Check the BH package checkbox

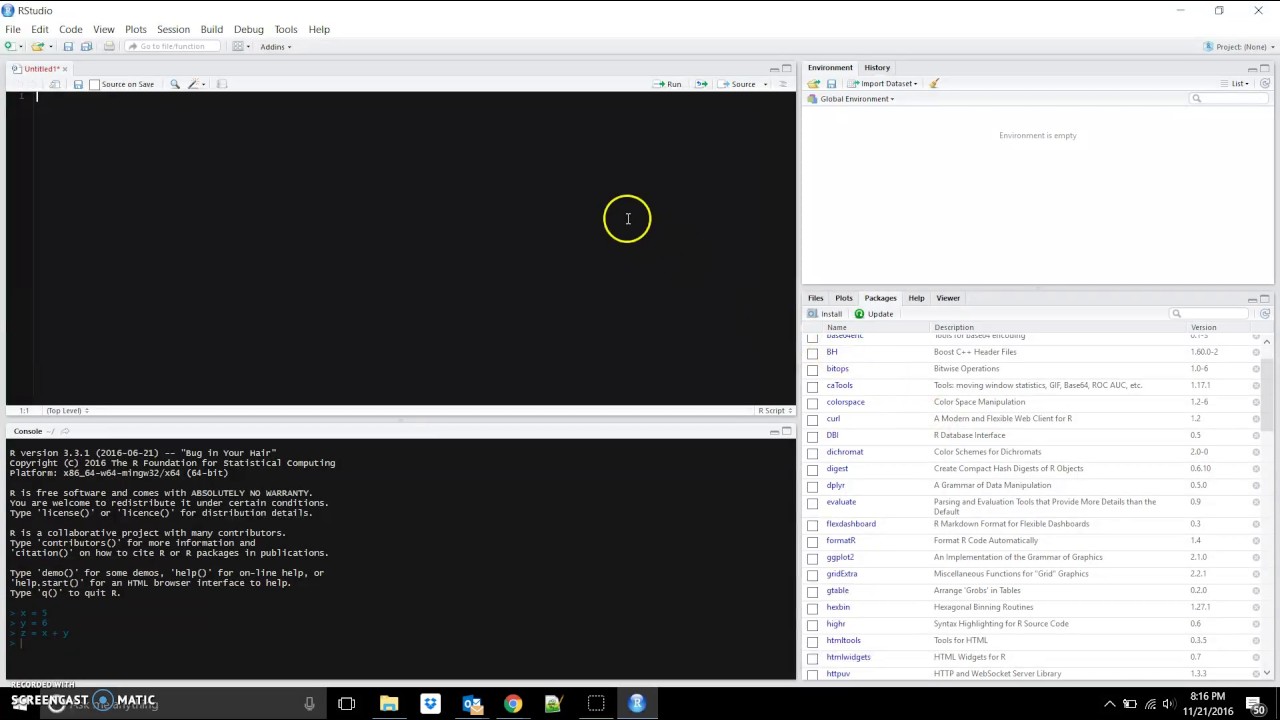pyautogui.click(x=813, y=353)
